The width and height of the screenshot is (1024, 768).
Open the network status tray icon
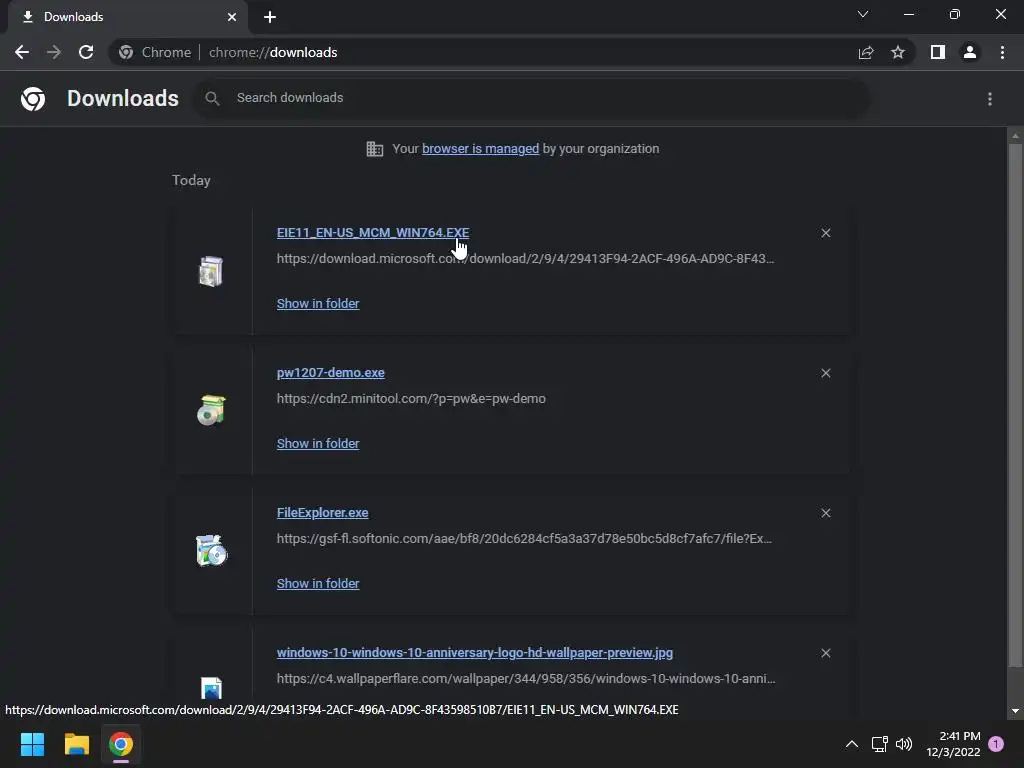[x=880, y=744]
